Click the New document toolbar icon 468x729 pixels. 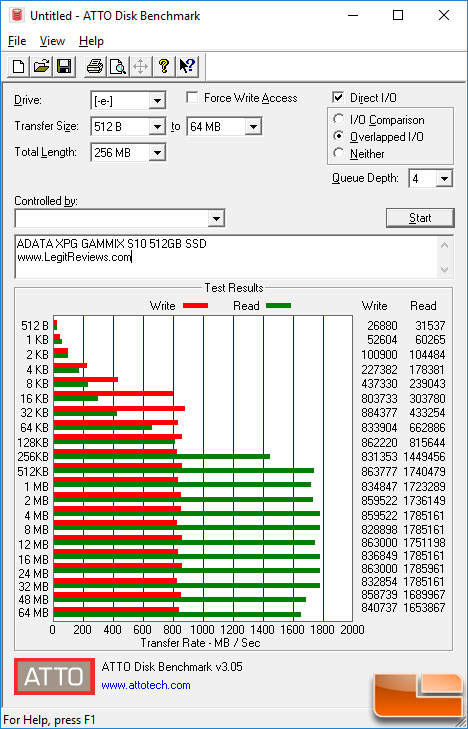click(x=19, y=66)
